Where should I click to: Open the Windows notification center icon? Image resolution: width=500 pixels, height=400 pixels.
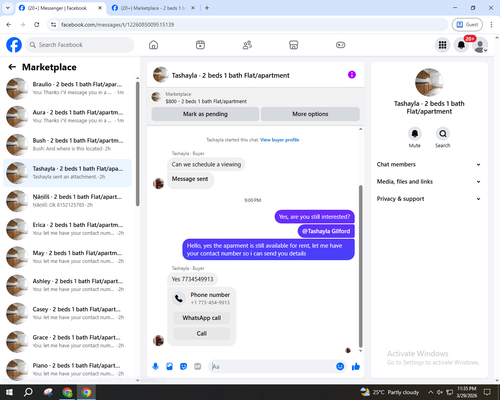point(487,392)
